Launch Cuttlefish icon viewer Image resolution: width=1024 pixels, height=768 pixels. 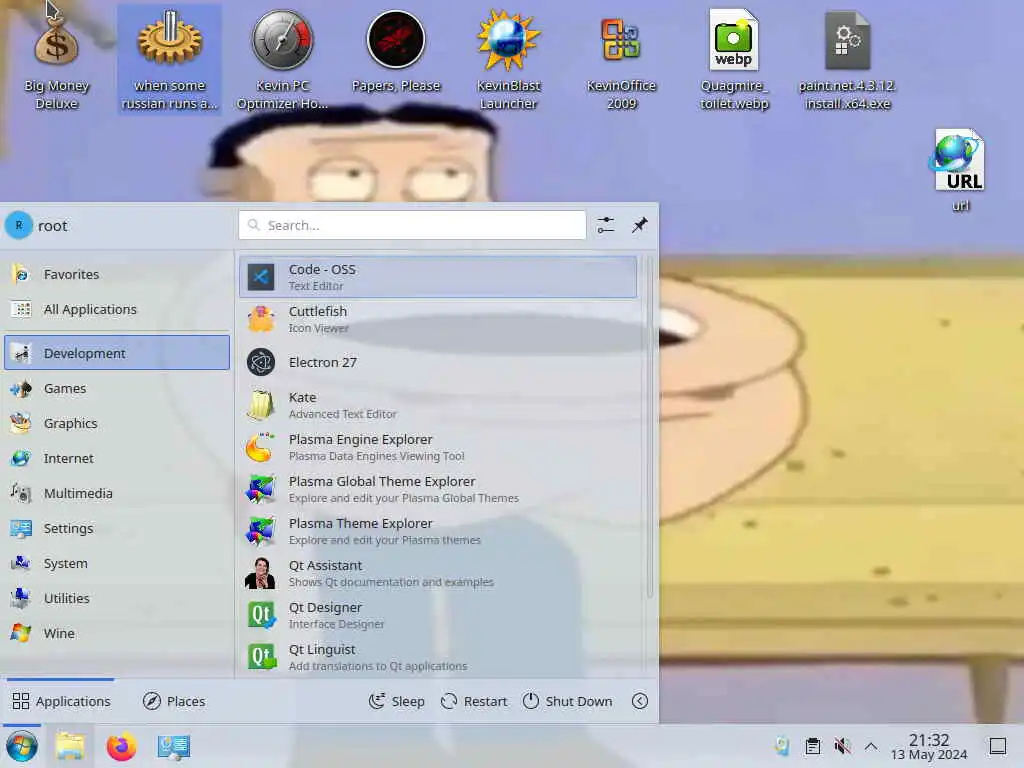(x=438, y=319)
